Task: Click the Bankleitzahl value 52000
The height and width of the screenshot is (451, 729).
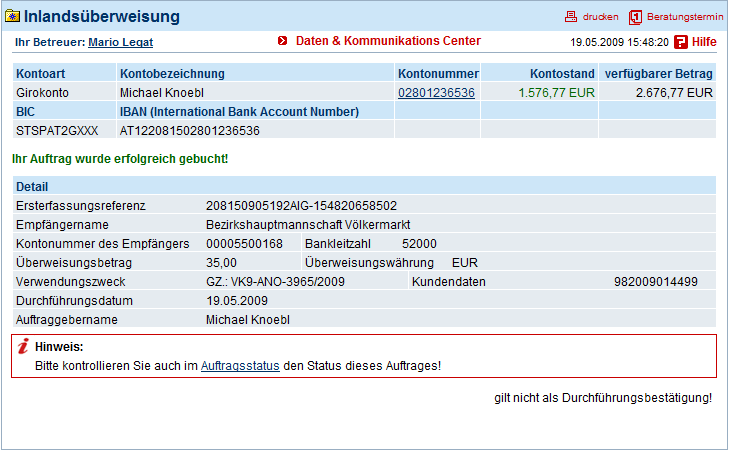Action: click(419, 244)
